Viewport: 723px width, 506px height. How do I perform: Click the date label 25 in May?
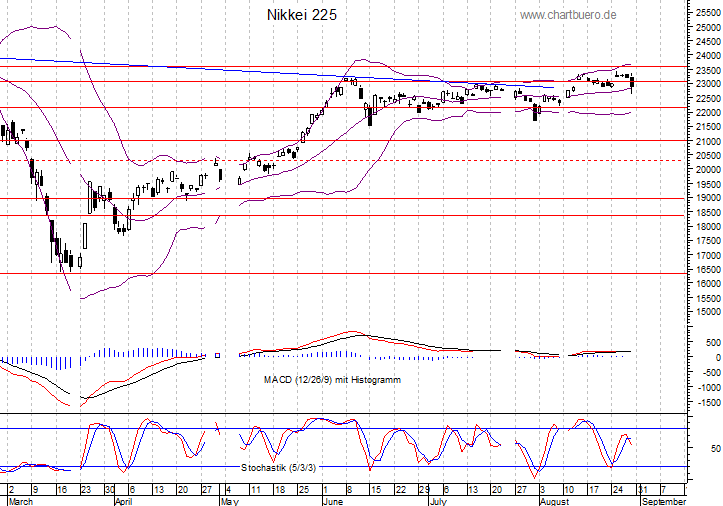coord(304,489)
